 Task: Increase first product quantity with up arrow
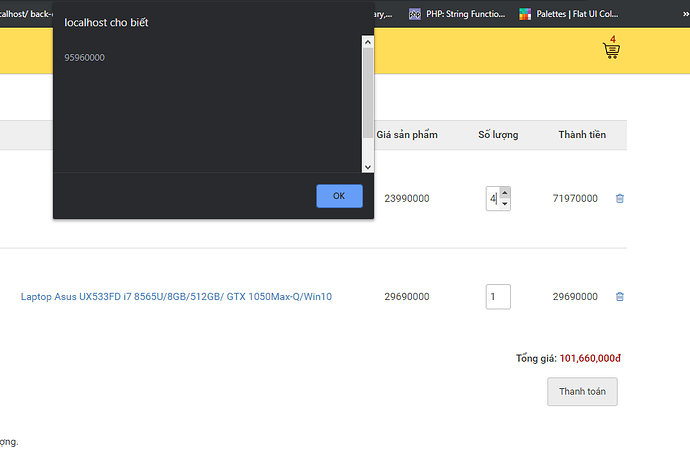(505, 192)
